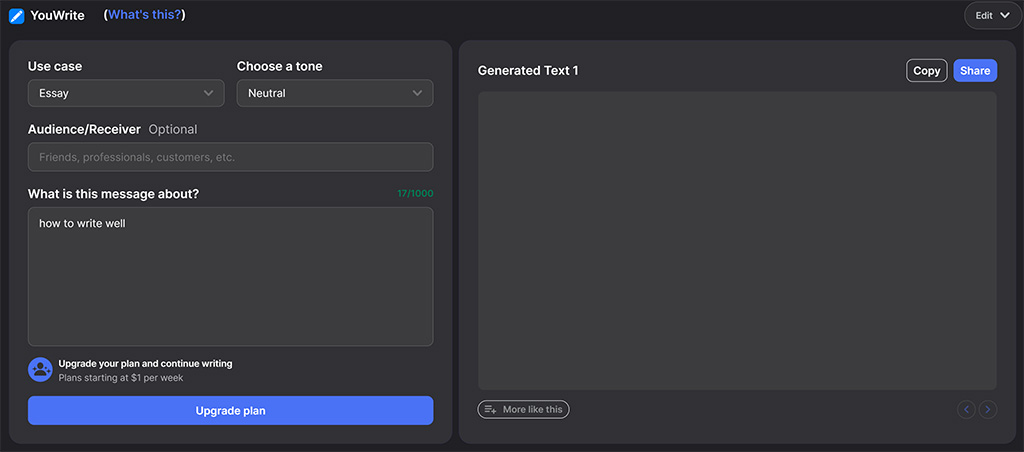Click the Generated Text 1 heading
Image resolution: width=1024 pixels, height=452 pixels.
tap(528, 71)
